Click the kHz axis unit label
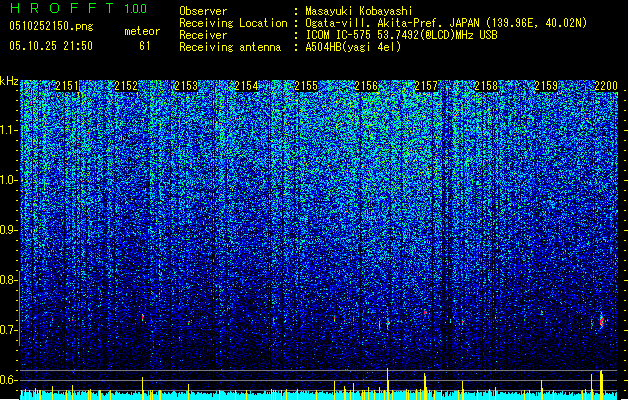 point(9,81)
